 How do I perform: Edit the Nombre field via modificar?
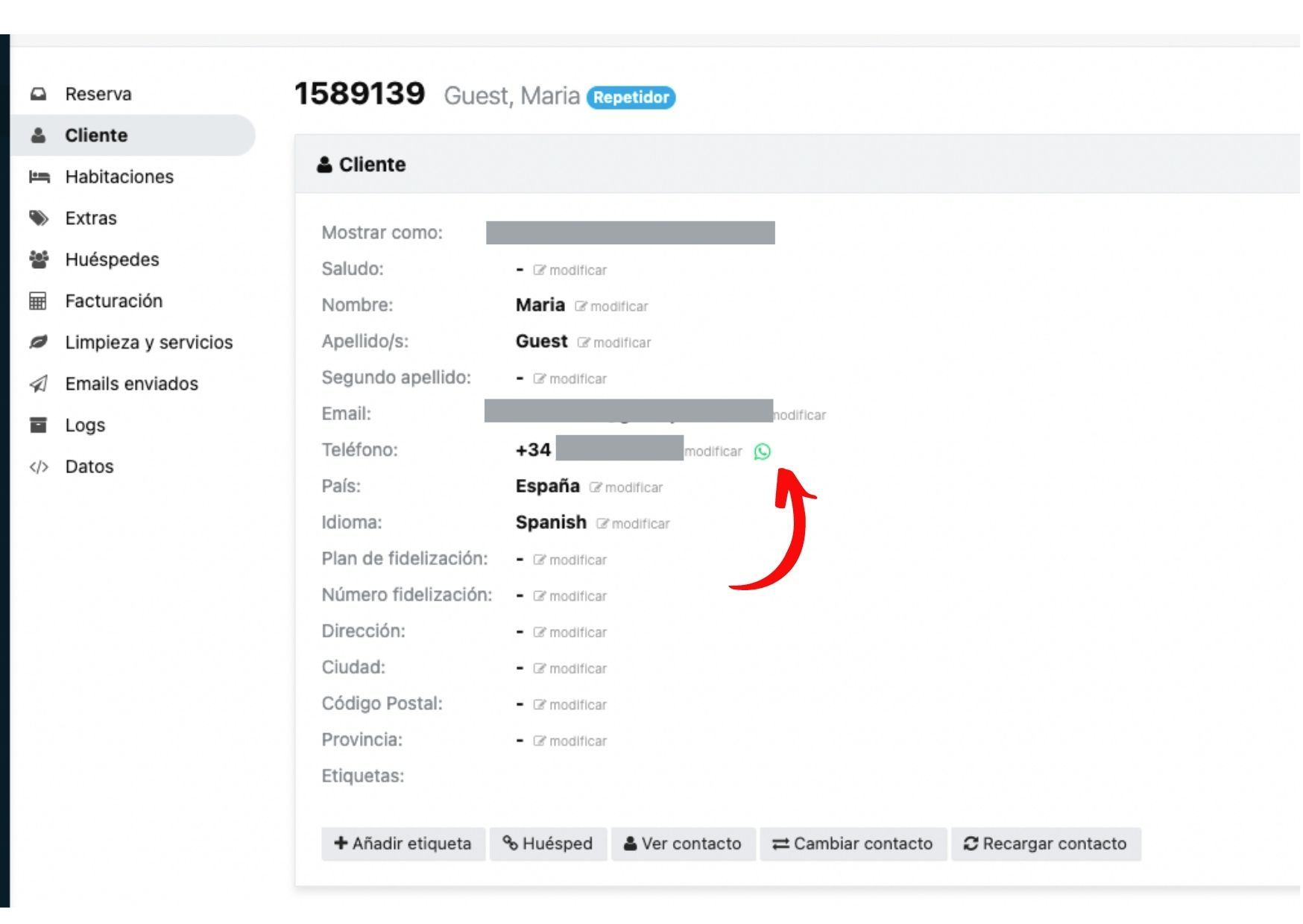point(611,306)
